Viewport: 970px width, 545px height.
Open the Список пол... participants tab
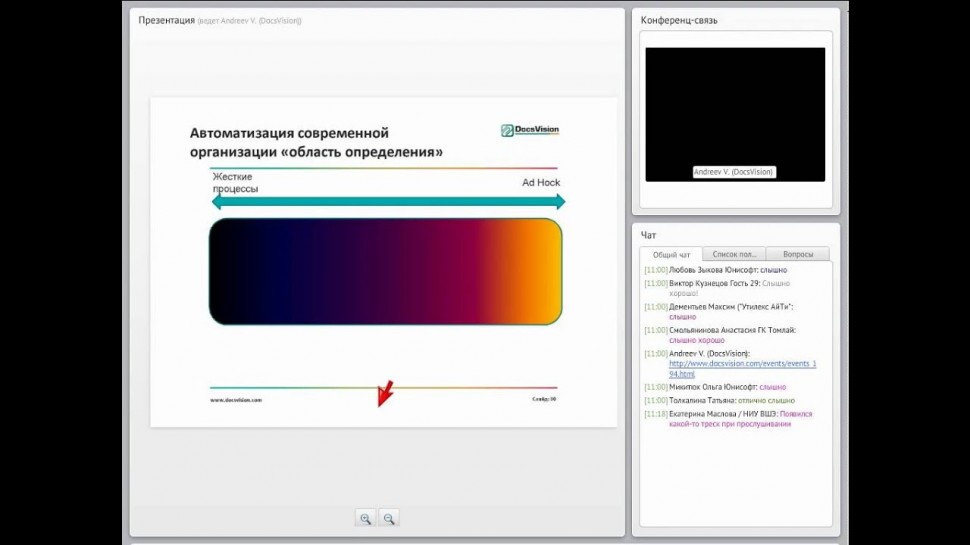tap(734, 254)
